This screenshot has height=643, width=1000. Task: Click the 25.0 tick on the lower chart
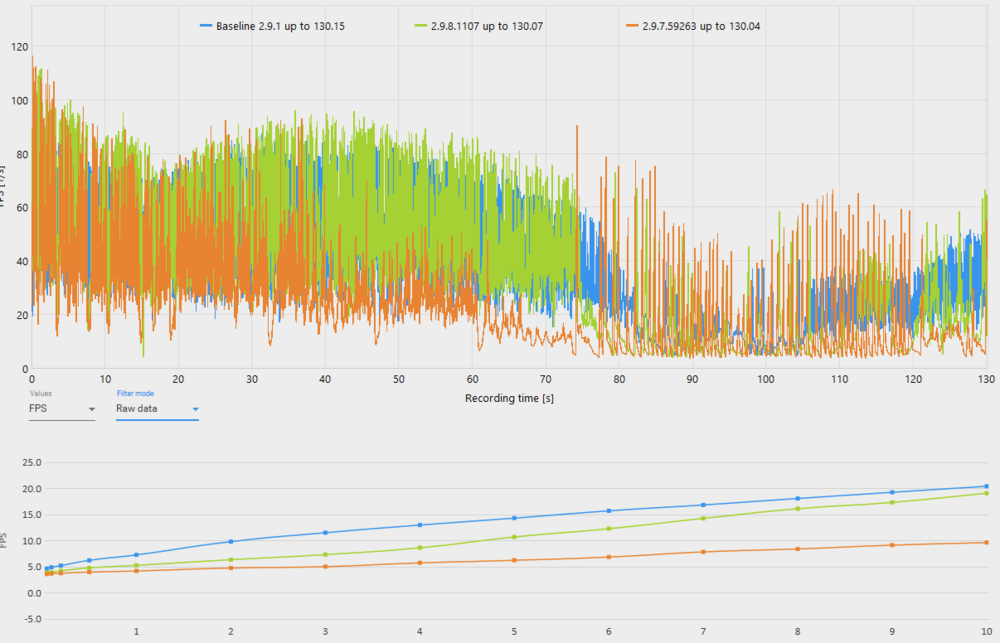pos(32,462)
